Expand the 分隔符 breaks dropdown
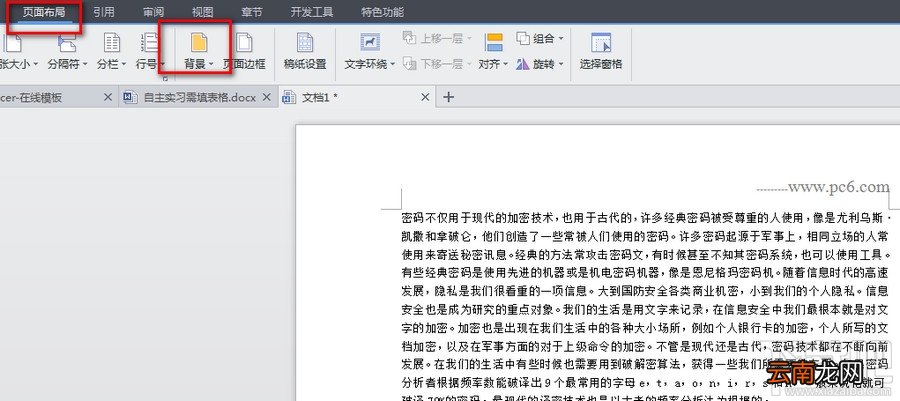This screenshot has height=401, width=900. 85,64
